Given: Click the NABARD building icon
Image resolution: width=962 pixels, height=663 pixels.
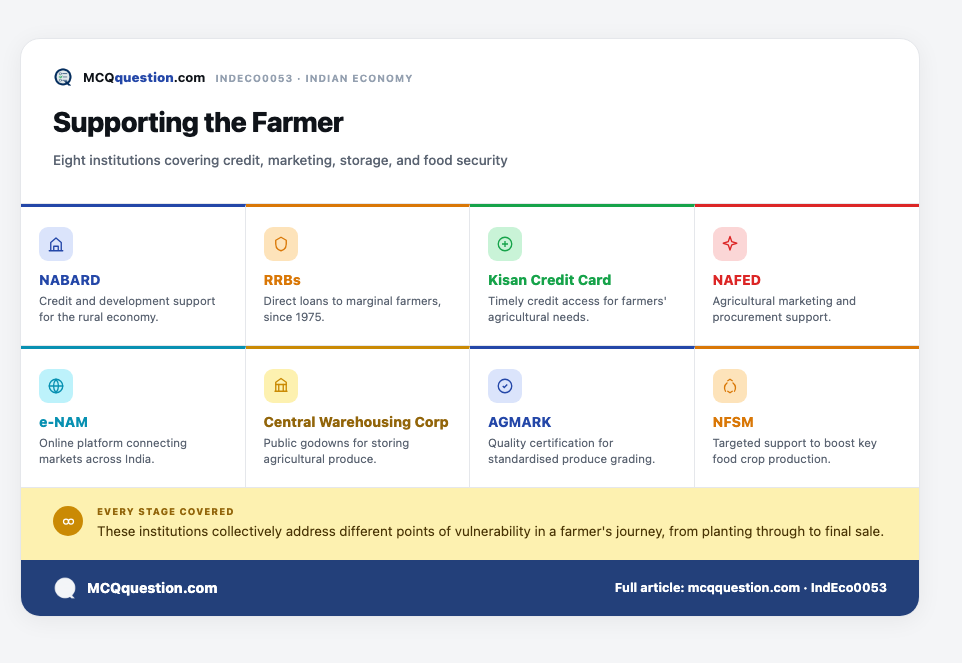Looking at the screenshot, I should (56, 244).
